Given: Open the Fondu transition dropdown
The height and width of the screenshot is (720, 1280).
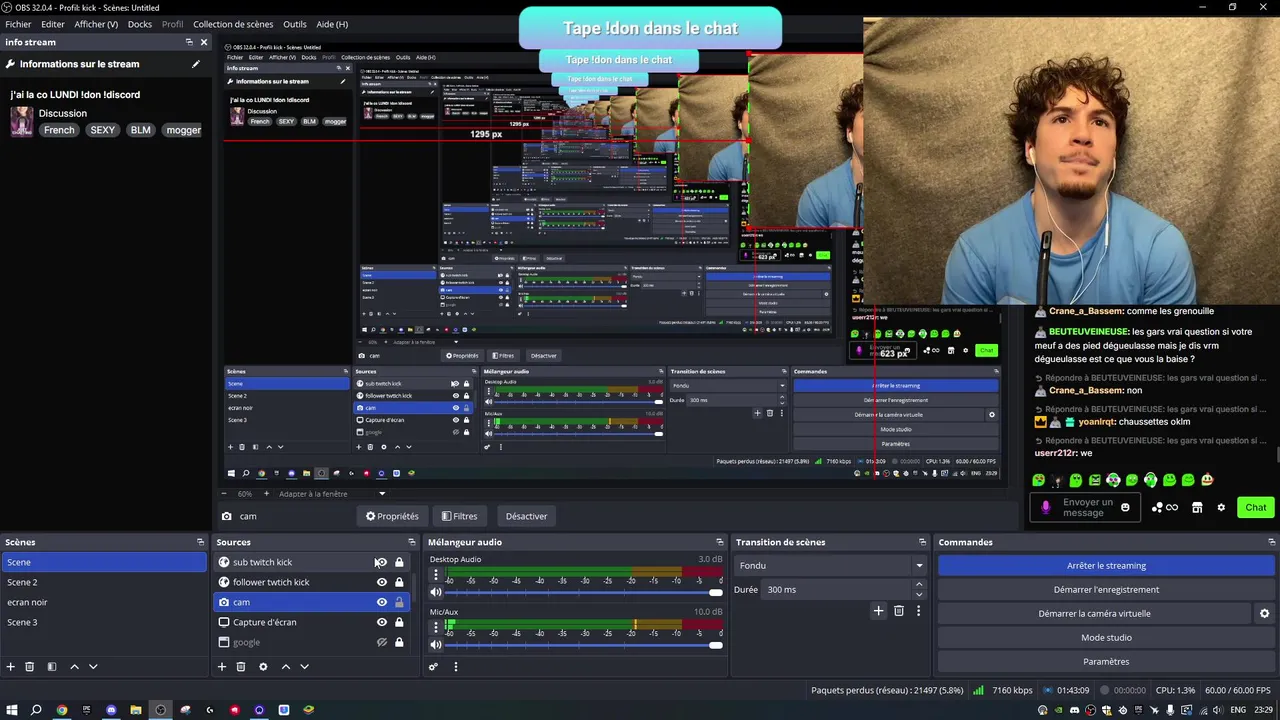Looking at the screenshot, I should coord(831,565).
